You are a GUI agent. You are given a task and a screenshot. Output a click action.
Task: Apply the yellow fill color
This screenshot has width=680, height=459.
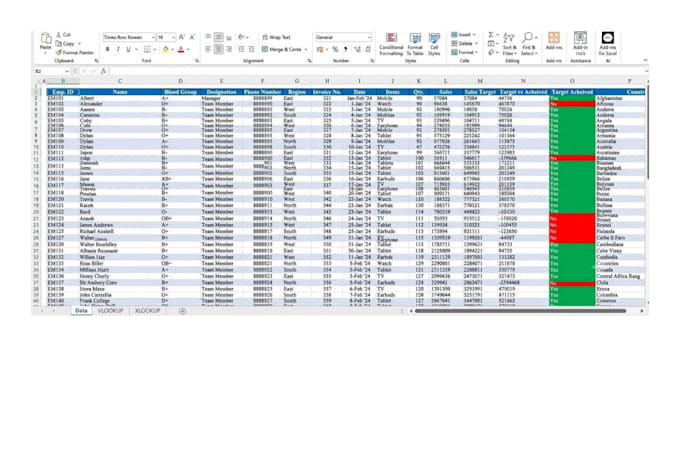click(165, 49)
